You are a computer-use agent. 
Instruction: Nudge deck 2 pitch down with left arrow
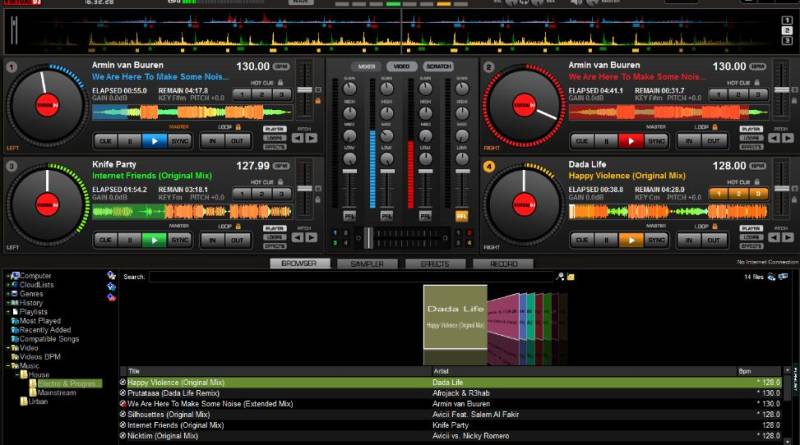pyautogui.click(x=774, y=138)
